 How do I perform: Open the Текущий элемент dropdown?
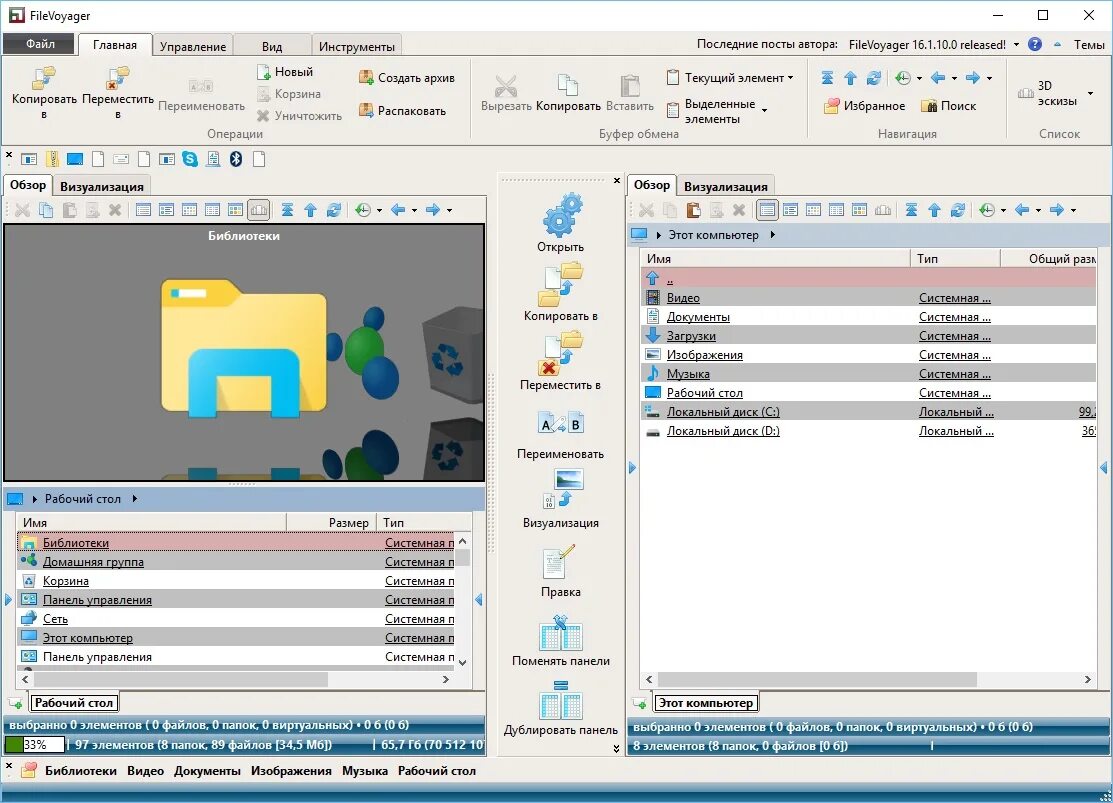(730, 77)
